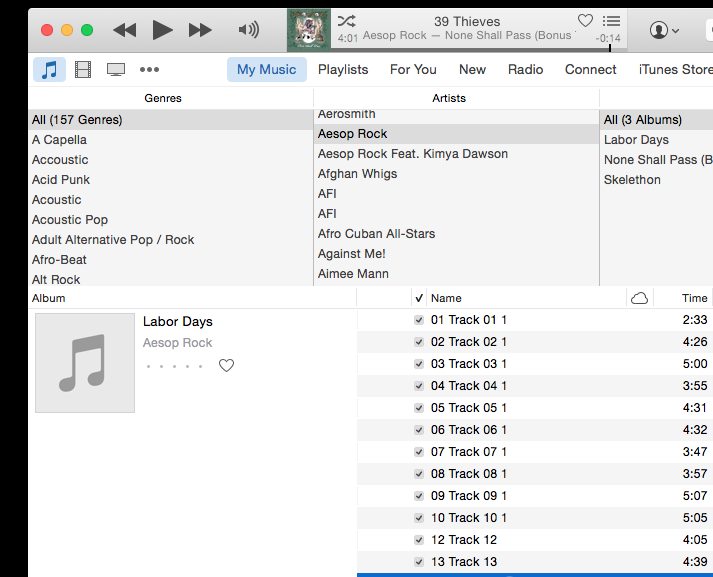
Task: Open the More libraries ellipsis menu
Action: pyautogui.click(x=150, y=70)
